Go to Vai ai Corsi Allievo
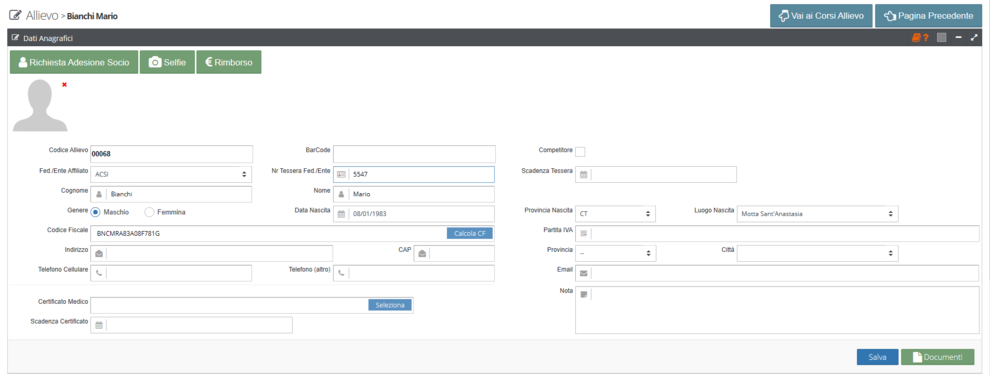This screenshot has height=377, width=990. pyautogui.click(x=821, y=16)
